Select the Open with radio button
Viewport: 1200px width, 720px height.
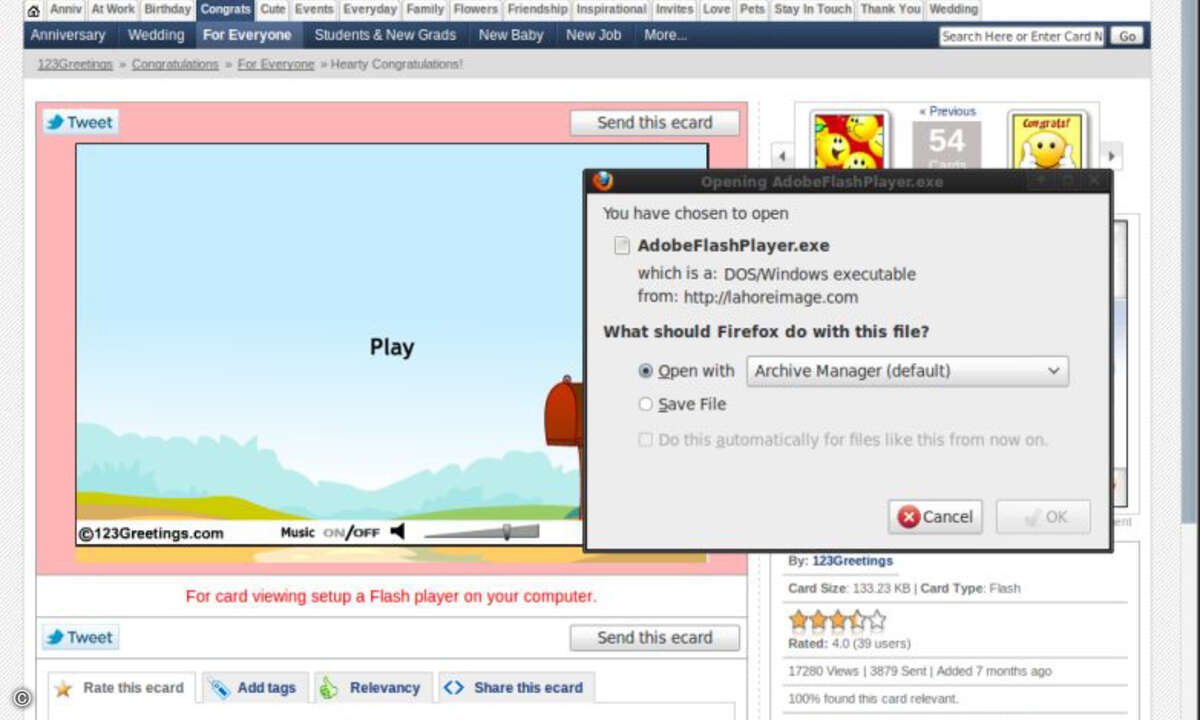pos(646,371)
